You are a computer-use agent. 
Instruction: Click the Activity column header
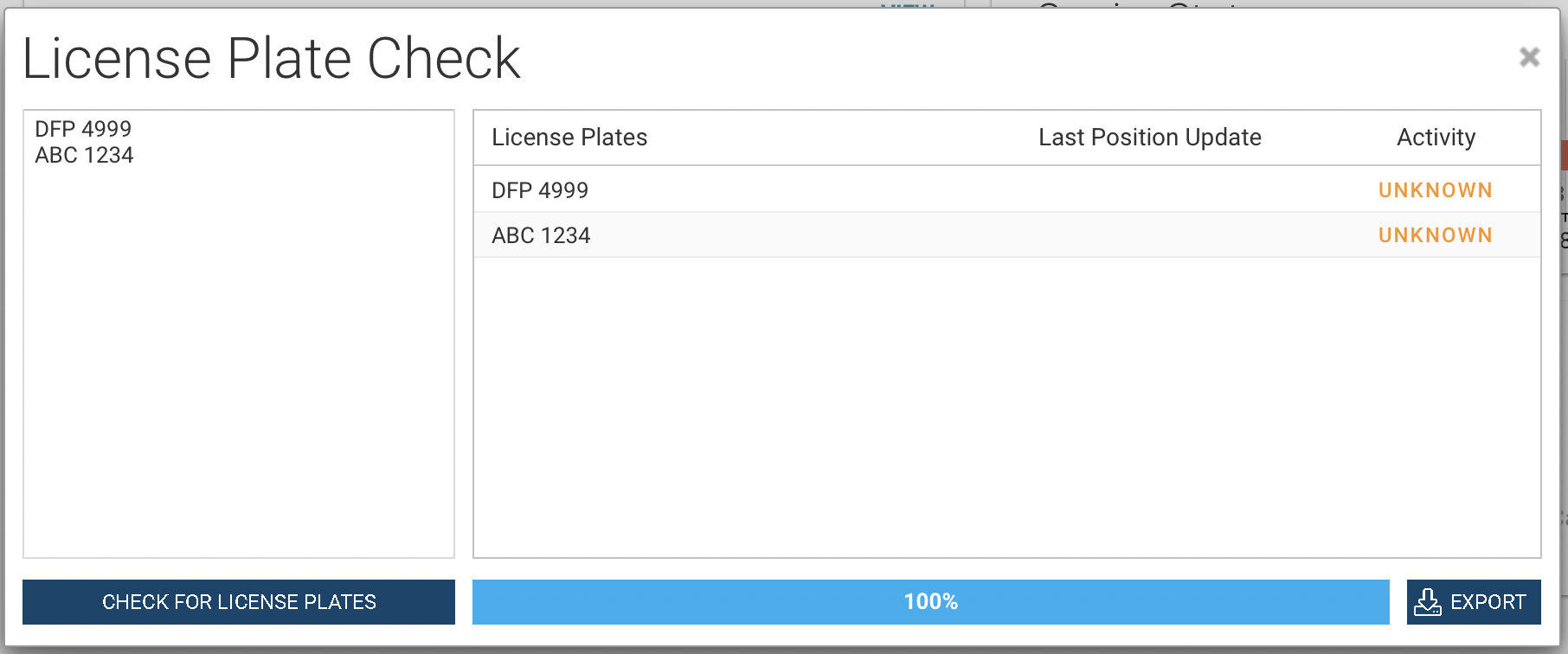click(x=1436, y=137)
